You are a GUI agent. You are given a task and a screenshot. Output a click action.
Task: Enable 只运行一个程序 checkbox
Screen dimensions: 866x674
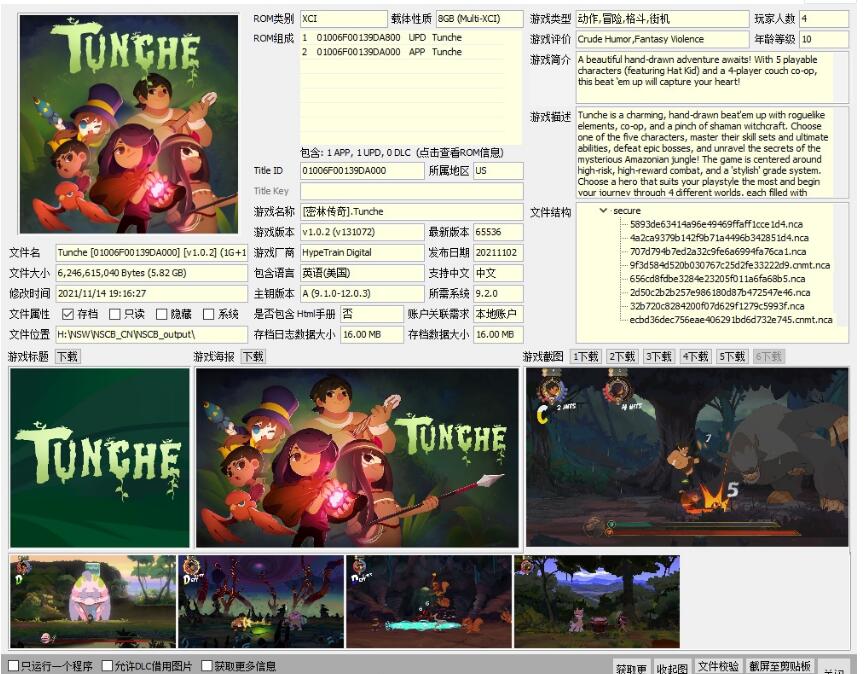click(x=14, y=666)
